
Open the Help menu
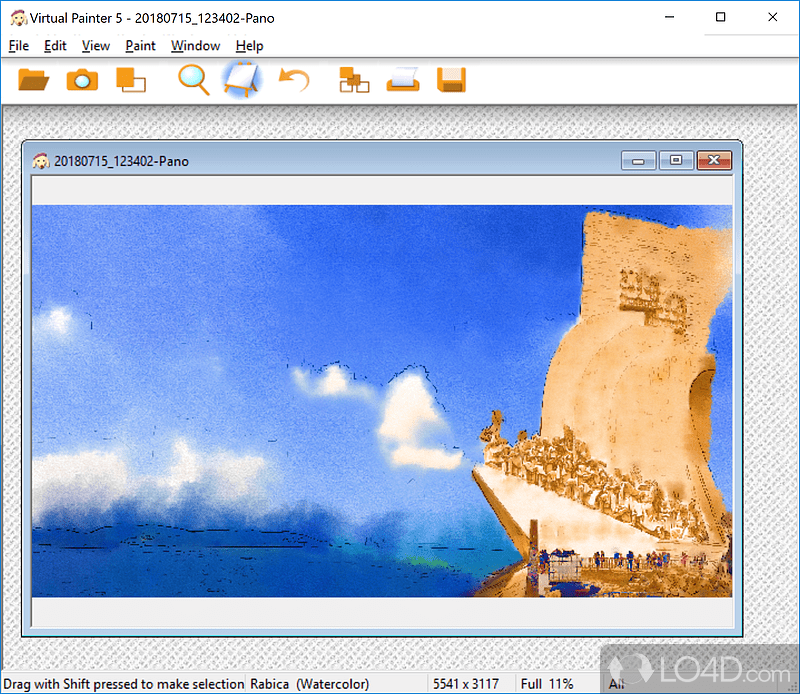point(249,46)
